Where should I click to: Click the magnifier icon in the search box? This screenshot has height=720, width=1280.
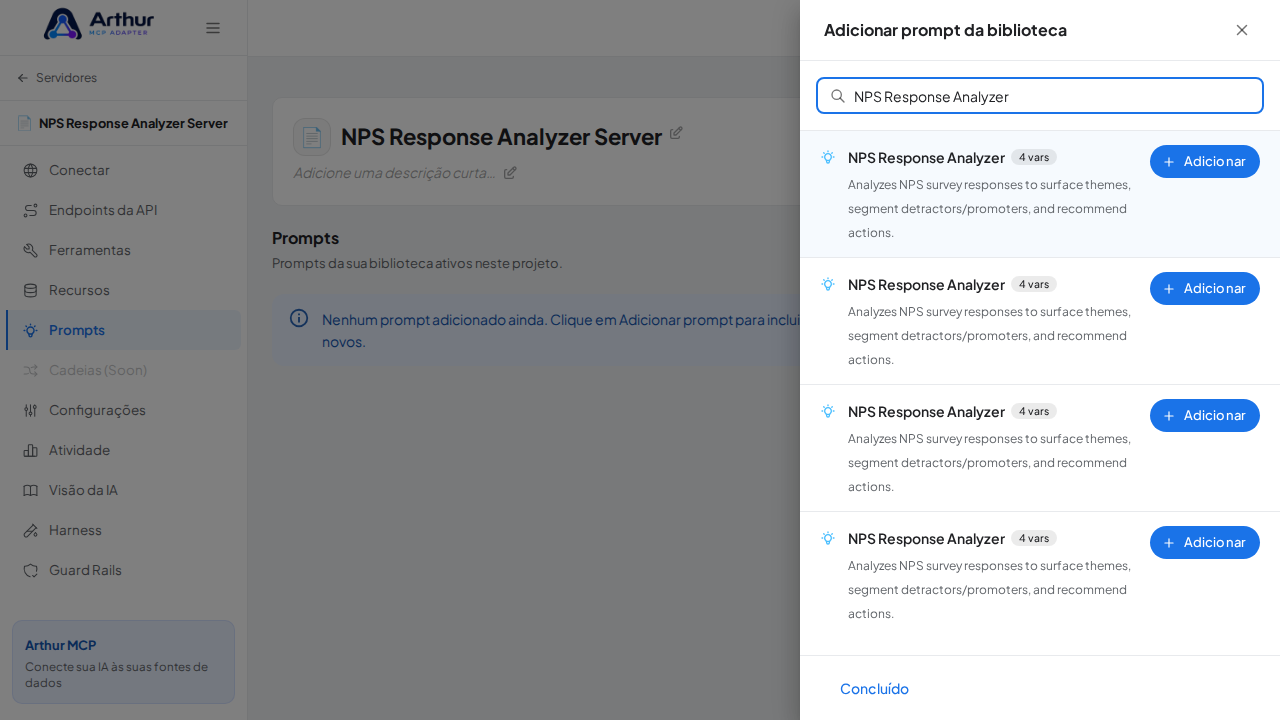tap(838, 96)
